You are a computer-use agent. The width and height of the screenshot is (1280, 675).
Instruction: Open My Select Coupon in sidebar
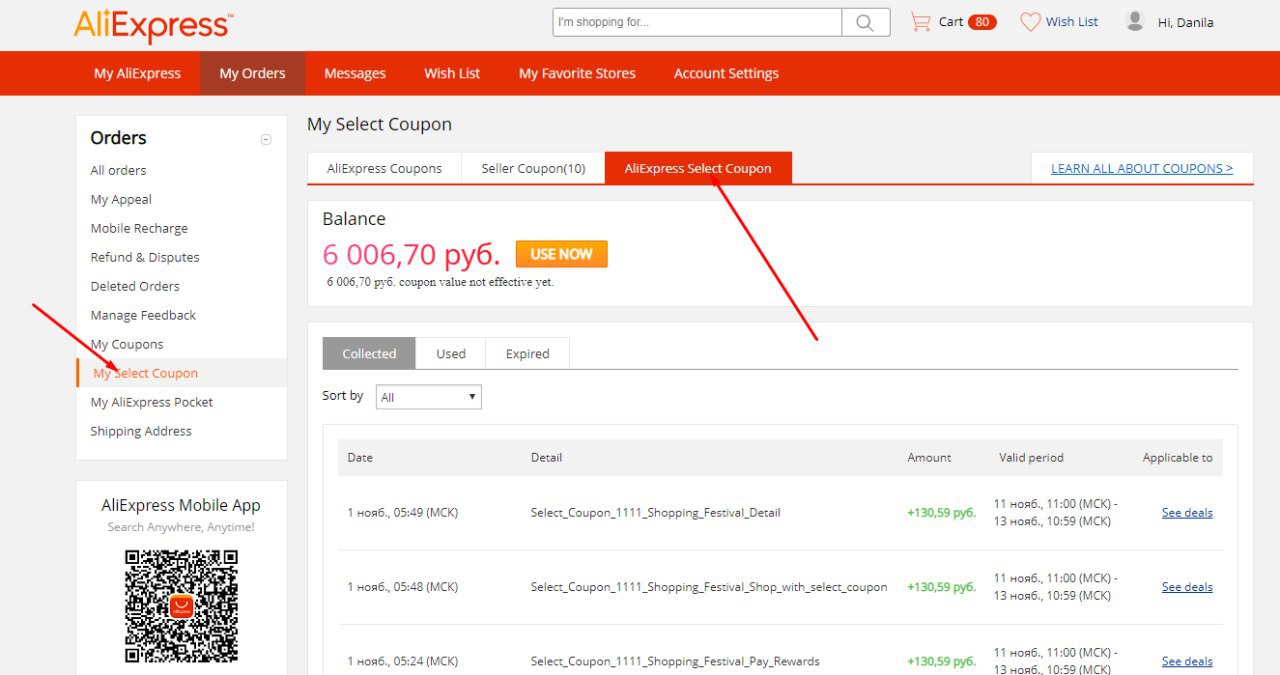click(146, 373)
